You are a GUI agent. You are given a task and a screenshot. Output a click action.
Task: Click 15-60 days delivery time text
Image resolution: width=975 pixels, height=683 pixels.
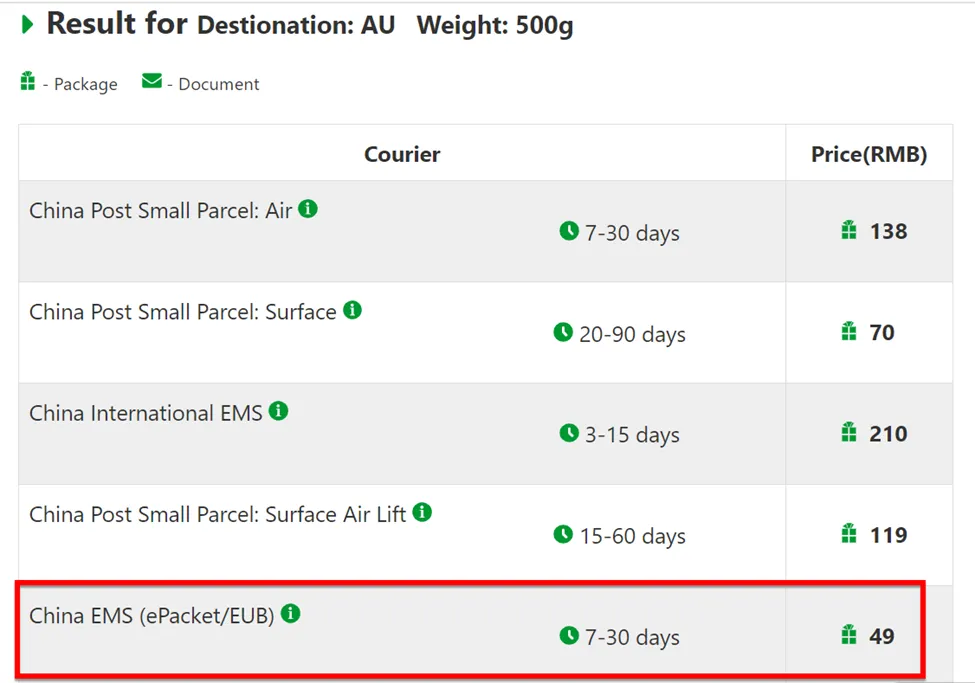pos(632,536)
